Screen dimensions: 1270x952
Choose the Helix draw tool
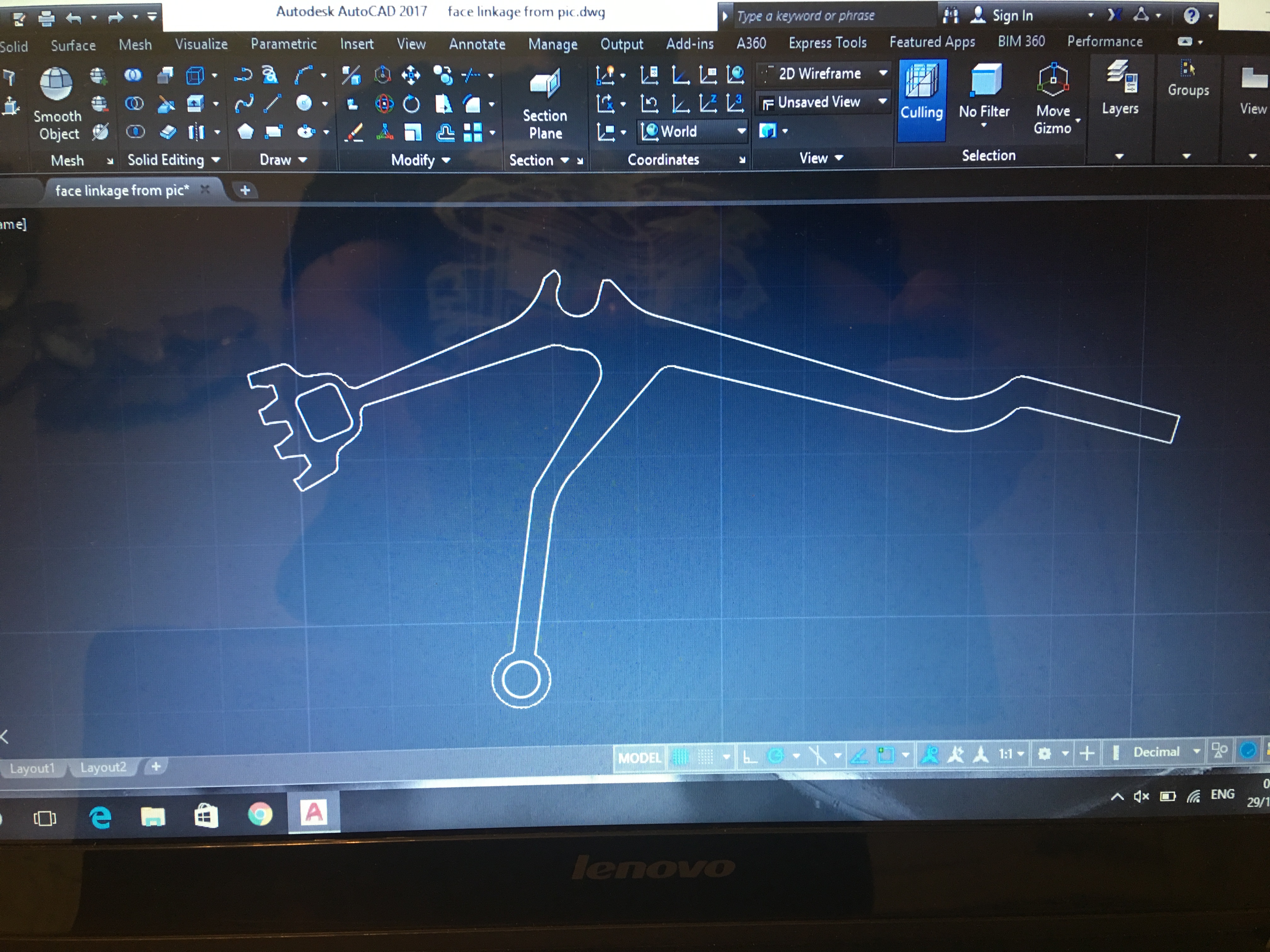coord(270,75)
